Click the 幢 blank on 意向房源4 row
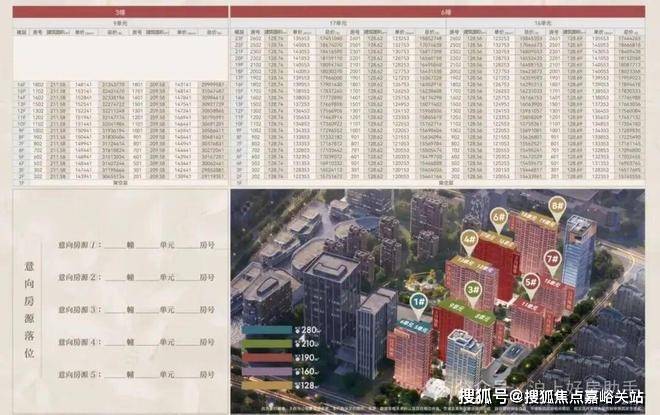660x415 pixels. (116, 343)
